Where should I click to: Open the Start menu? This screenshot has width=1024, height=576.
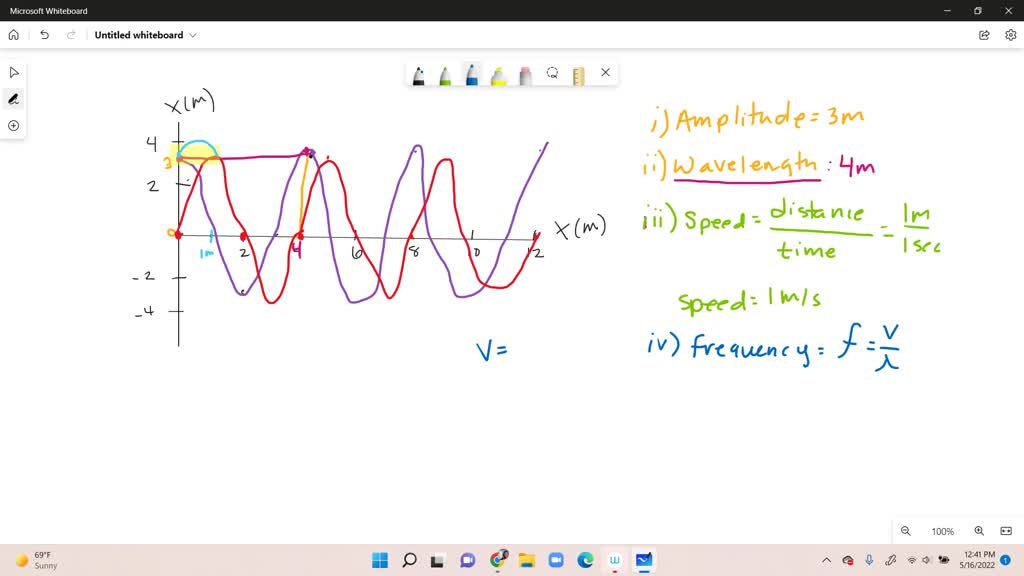(379, 560)
